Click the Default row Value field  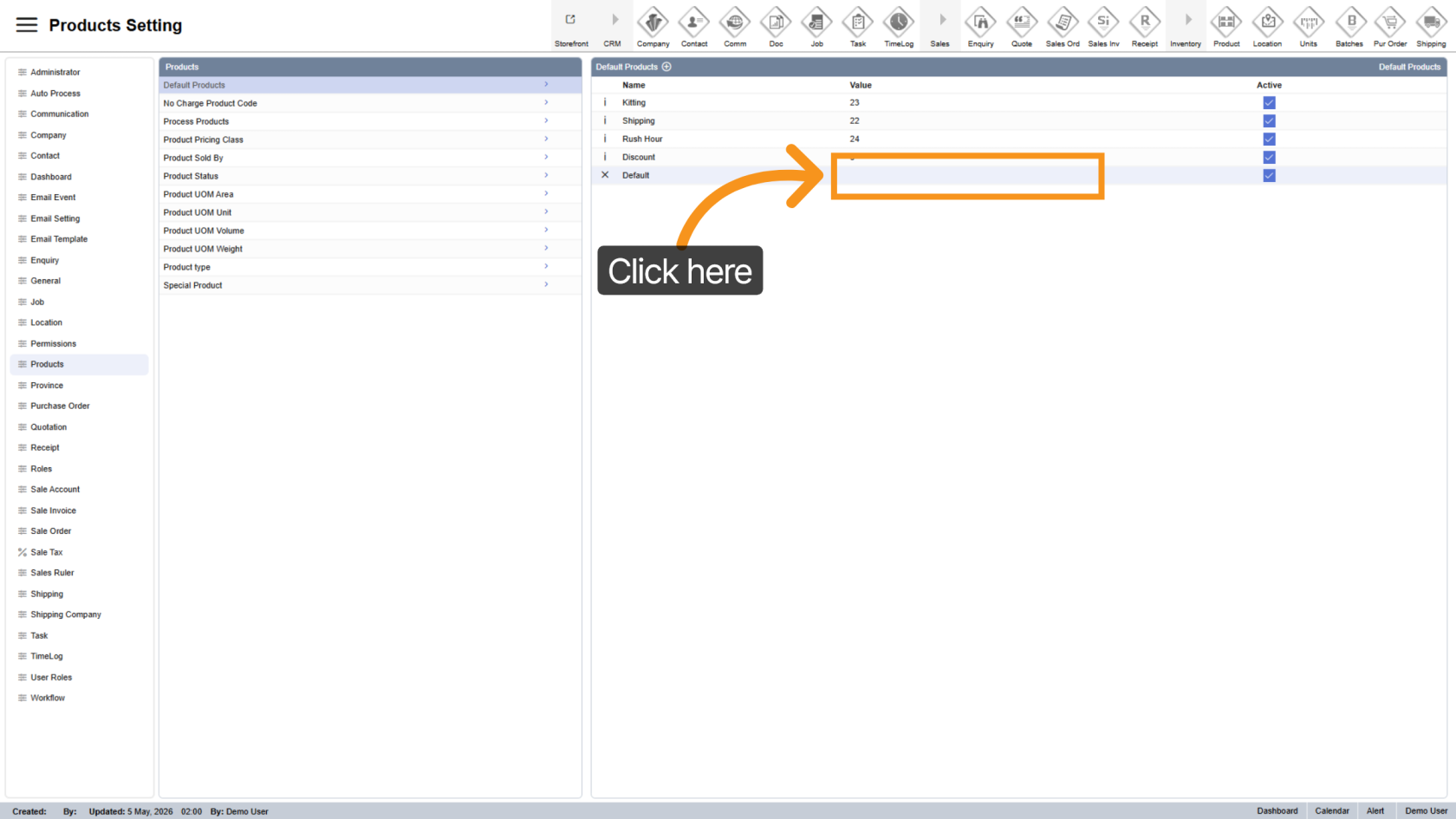click(x=967, y=176)
